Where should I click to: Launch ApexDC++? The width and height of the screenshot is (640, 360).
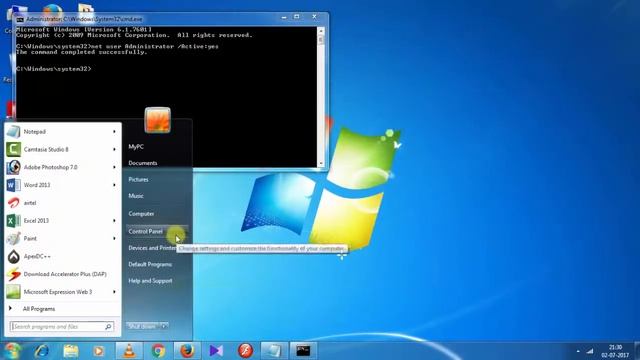(x=62, y=256)
